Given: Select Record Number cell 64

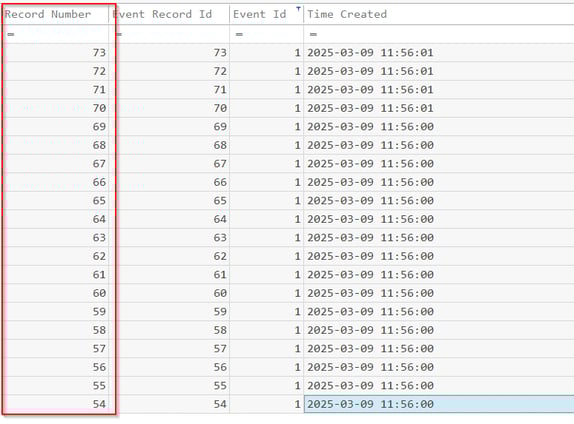Looking at the screenshot, I should point(55,219).
